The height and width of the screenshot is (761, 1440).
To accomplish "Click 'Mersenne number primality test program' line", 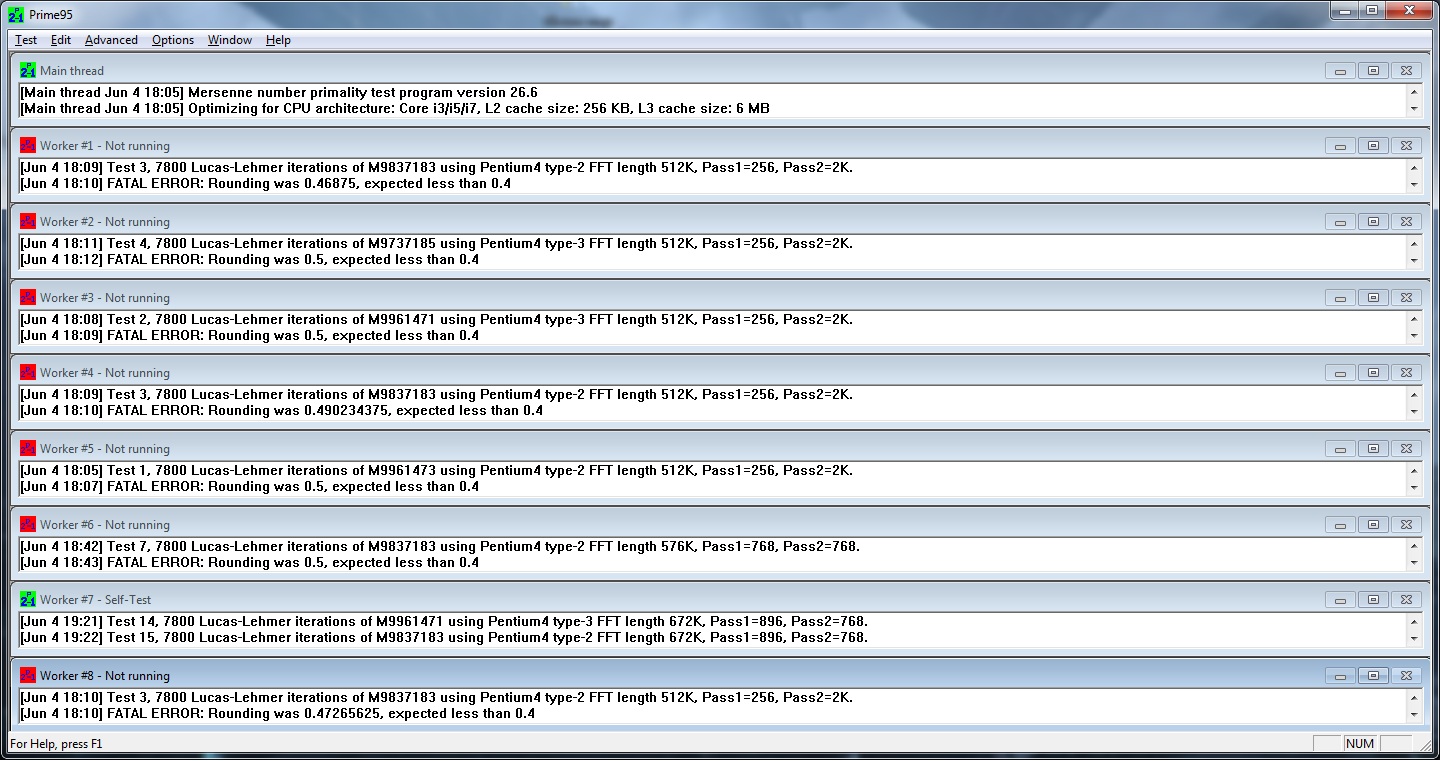I will (x=279, y=93).
